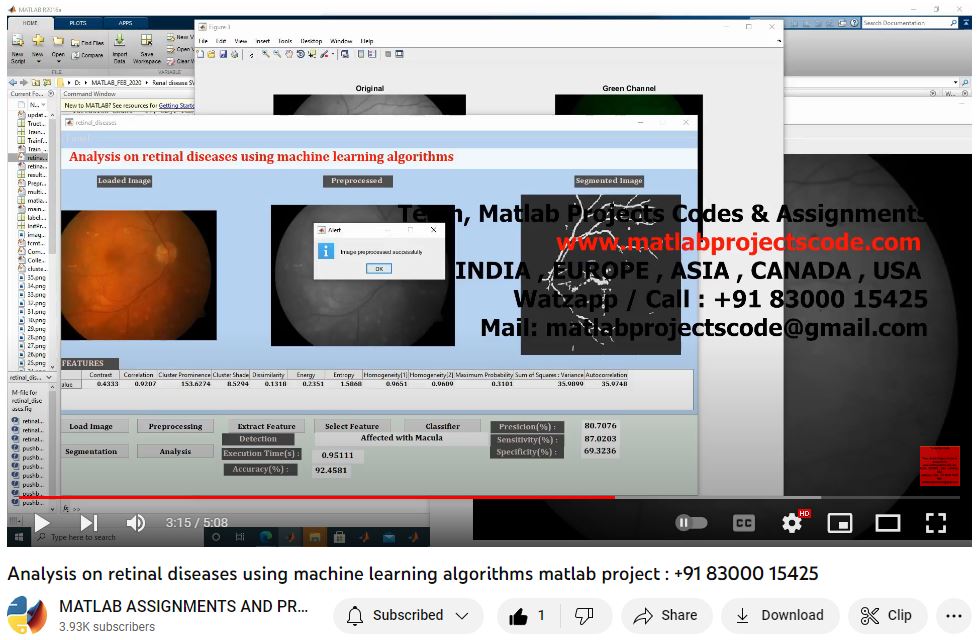Image resolution: width=979 pixels, height=640 pixels.
Task: Click the Select Feature button
Action: [x=351, y=426]
